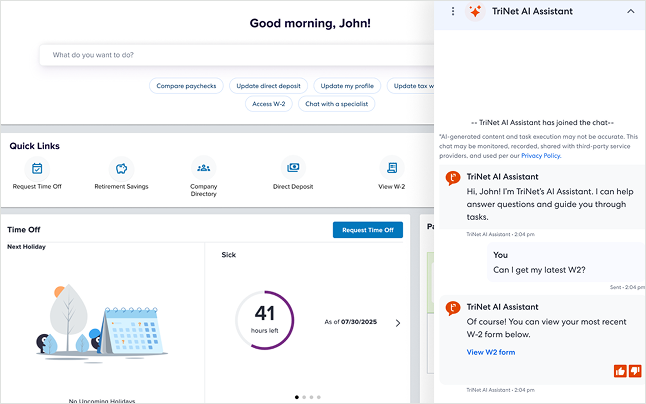
Task: Open the AI Assistant kebab menu
Action: tap(453, 12)
